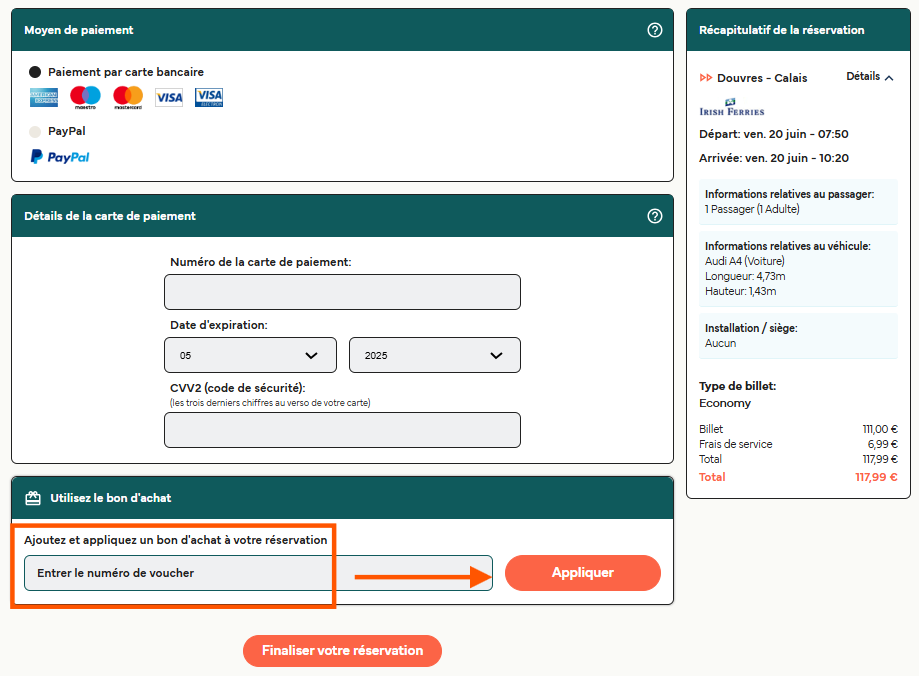The image size is (919, 676).
Task: Click the Maestro card logo
Action: pyautogui.click(x=85, y=97)
